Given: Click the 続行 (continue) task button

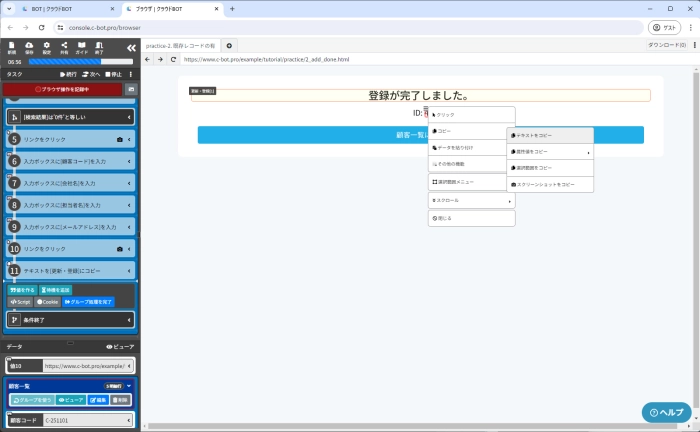Looking at the screenshot, I should (x=68, y=74).
